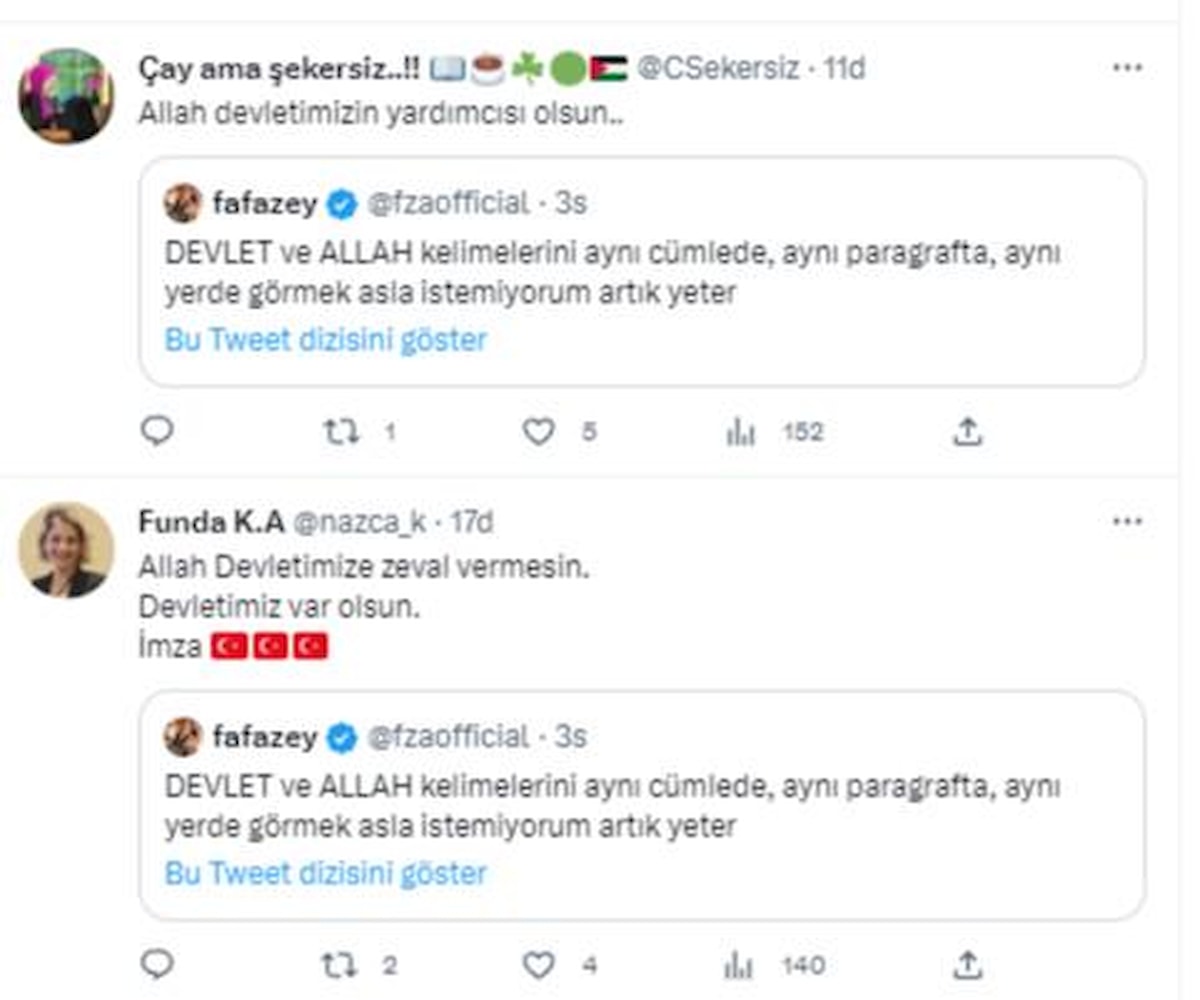Viewport: 1200px width, 1000px height.
Task: Like the Çay ama şekersiz tweet
Action: click(539, 431)
